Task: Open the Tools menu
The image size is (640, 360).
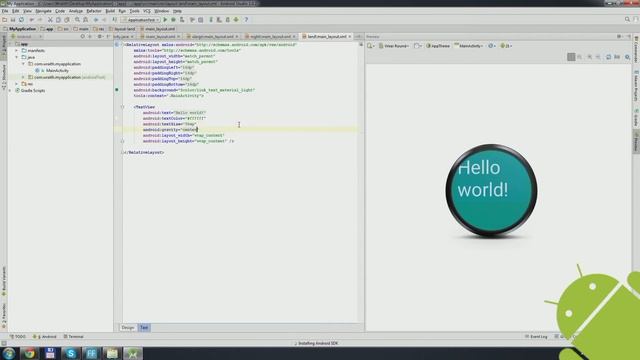Action: tap(134, 11)
